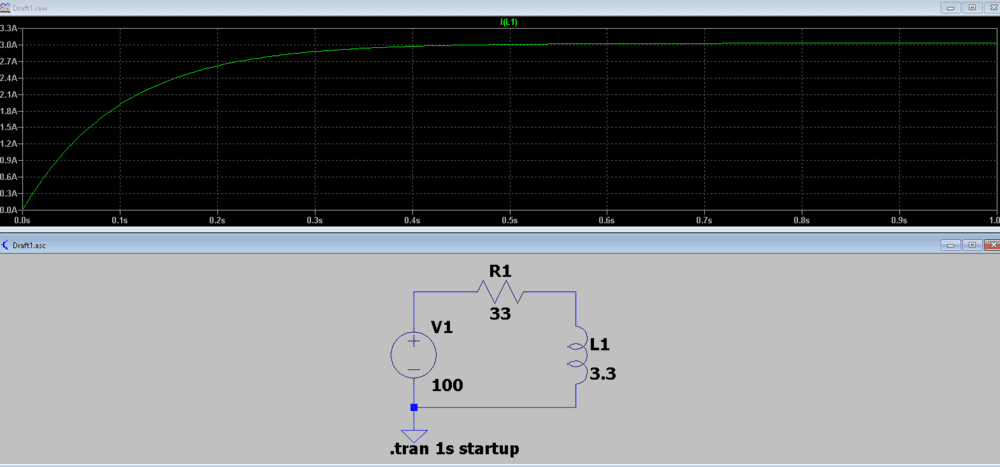Click the 0.0s time axis label
Screen dimensions: 1000x467
click(x=22, y=220)
